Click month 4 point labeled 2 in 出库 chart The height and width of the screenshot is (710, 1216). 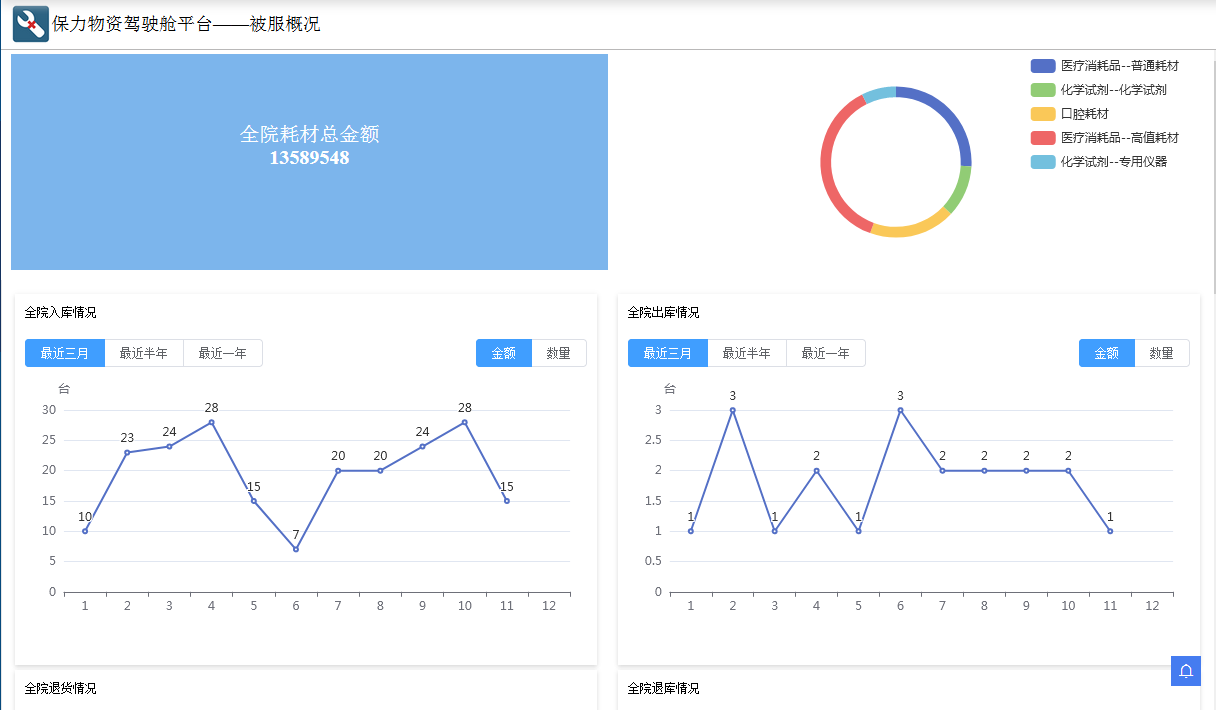[x=816, y=470]
